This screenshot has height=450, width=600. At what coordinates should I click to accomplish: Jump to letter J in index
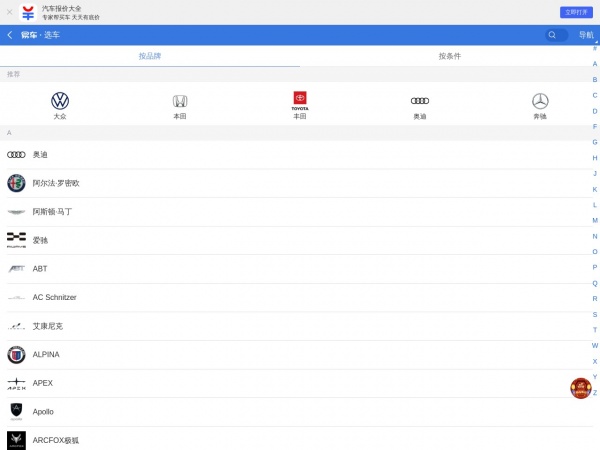[x=595, y=174]
